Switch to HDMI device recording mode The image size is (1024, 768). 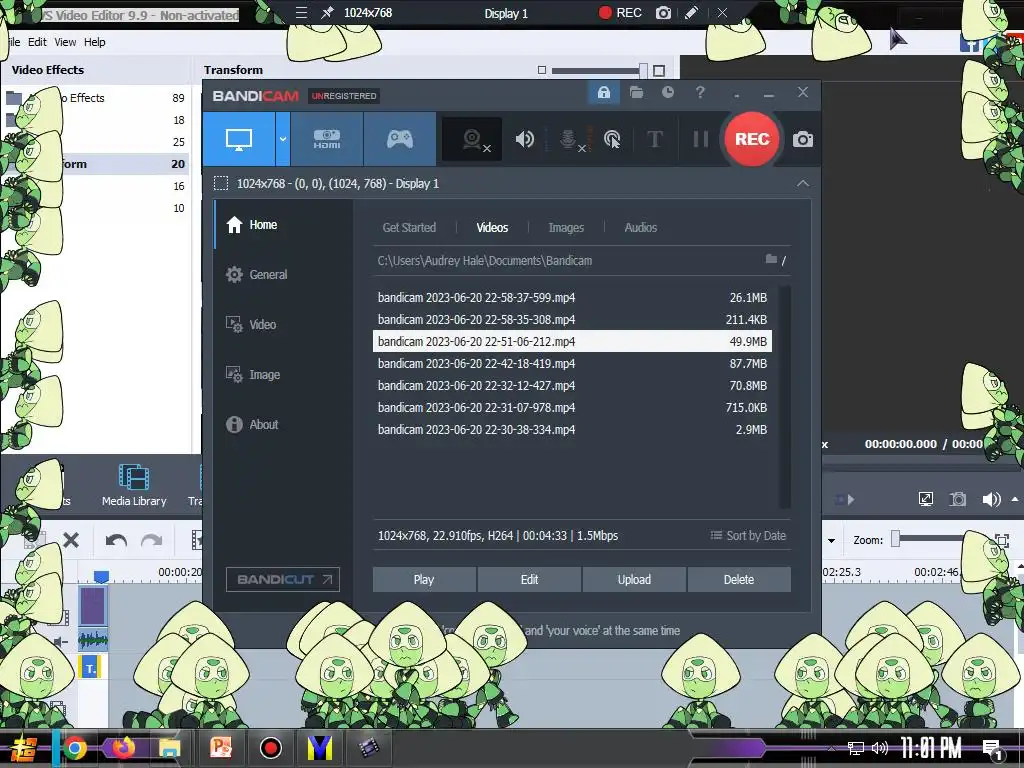click(327, 139)
